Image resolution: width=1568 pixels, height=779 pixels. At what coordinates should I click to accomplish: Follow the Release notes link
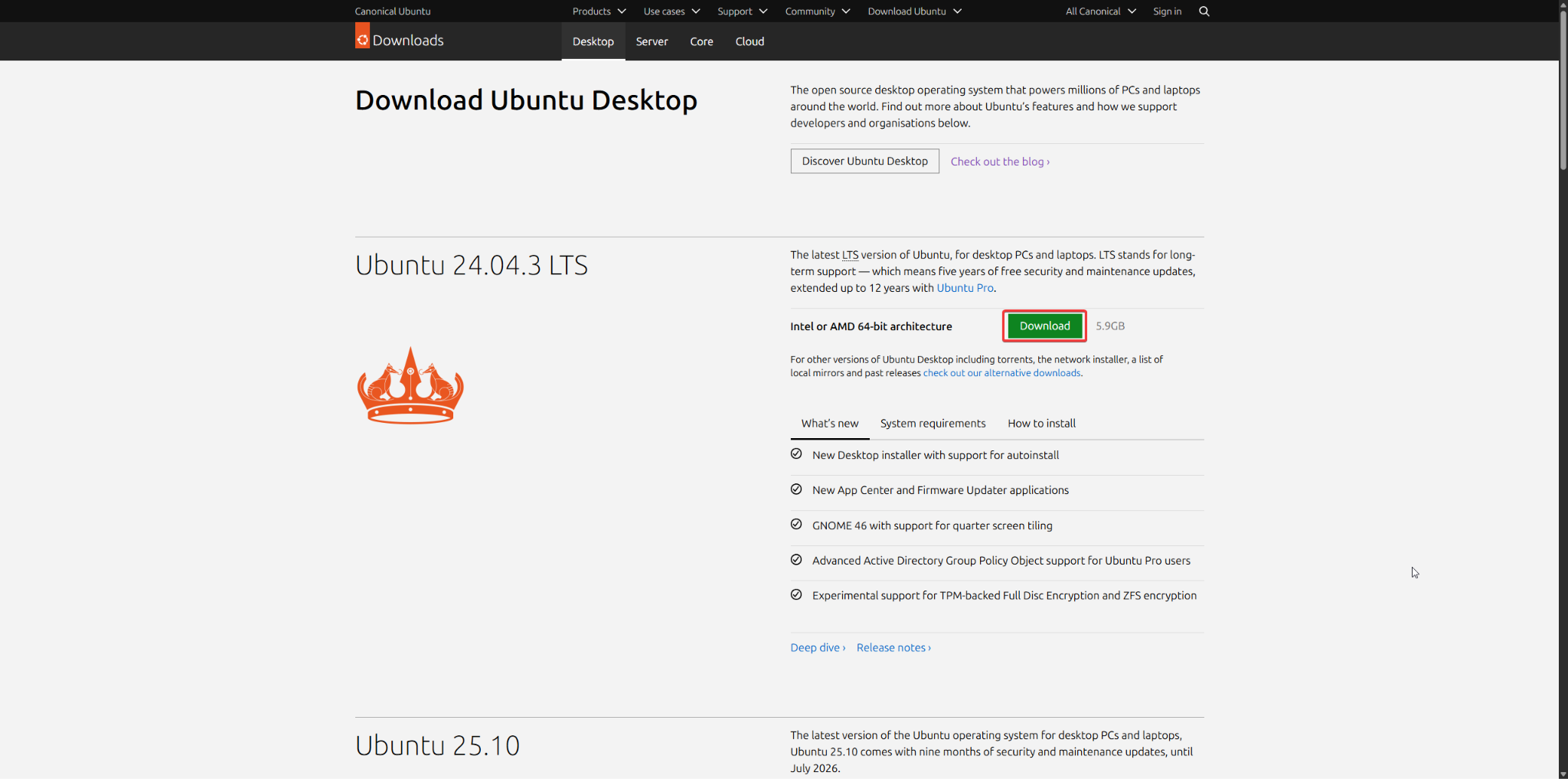(893, 648)
